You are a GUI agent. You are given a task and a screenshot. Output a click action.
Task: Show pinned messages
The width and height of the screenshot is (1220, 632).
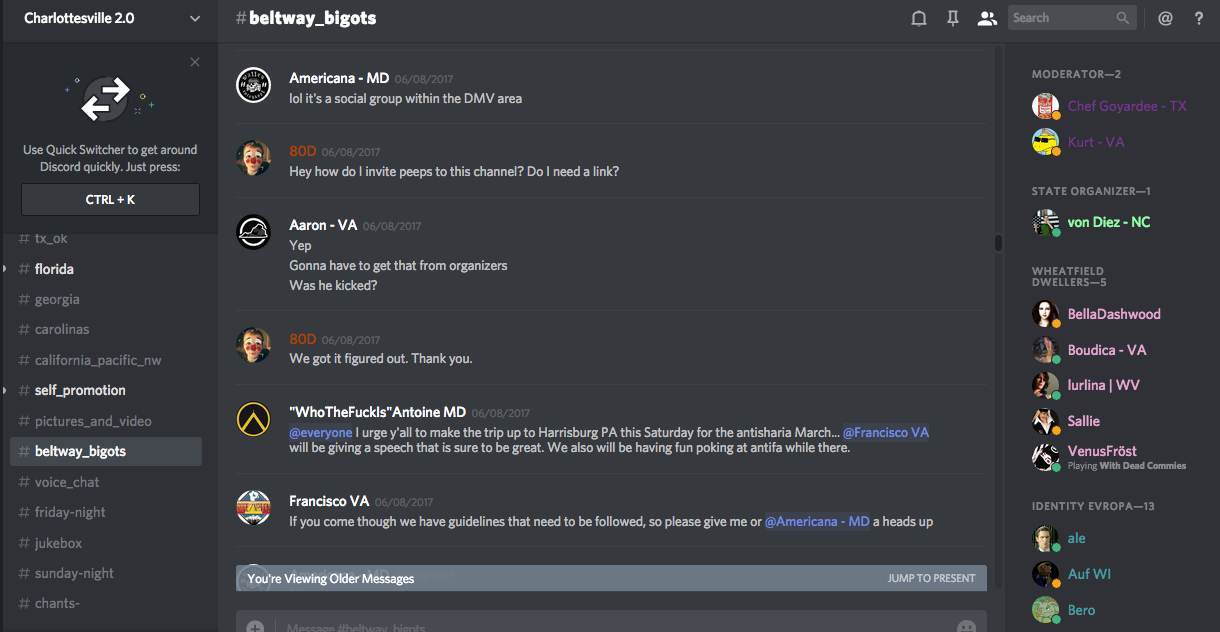(952, 18)
